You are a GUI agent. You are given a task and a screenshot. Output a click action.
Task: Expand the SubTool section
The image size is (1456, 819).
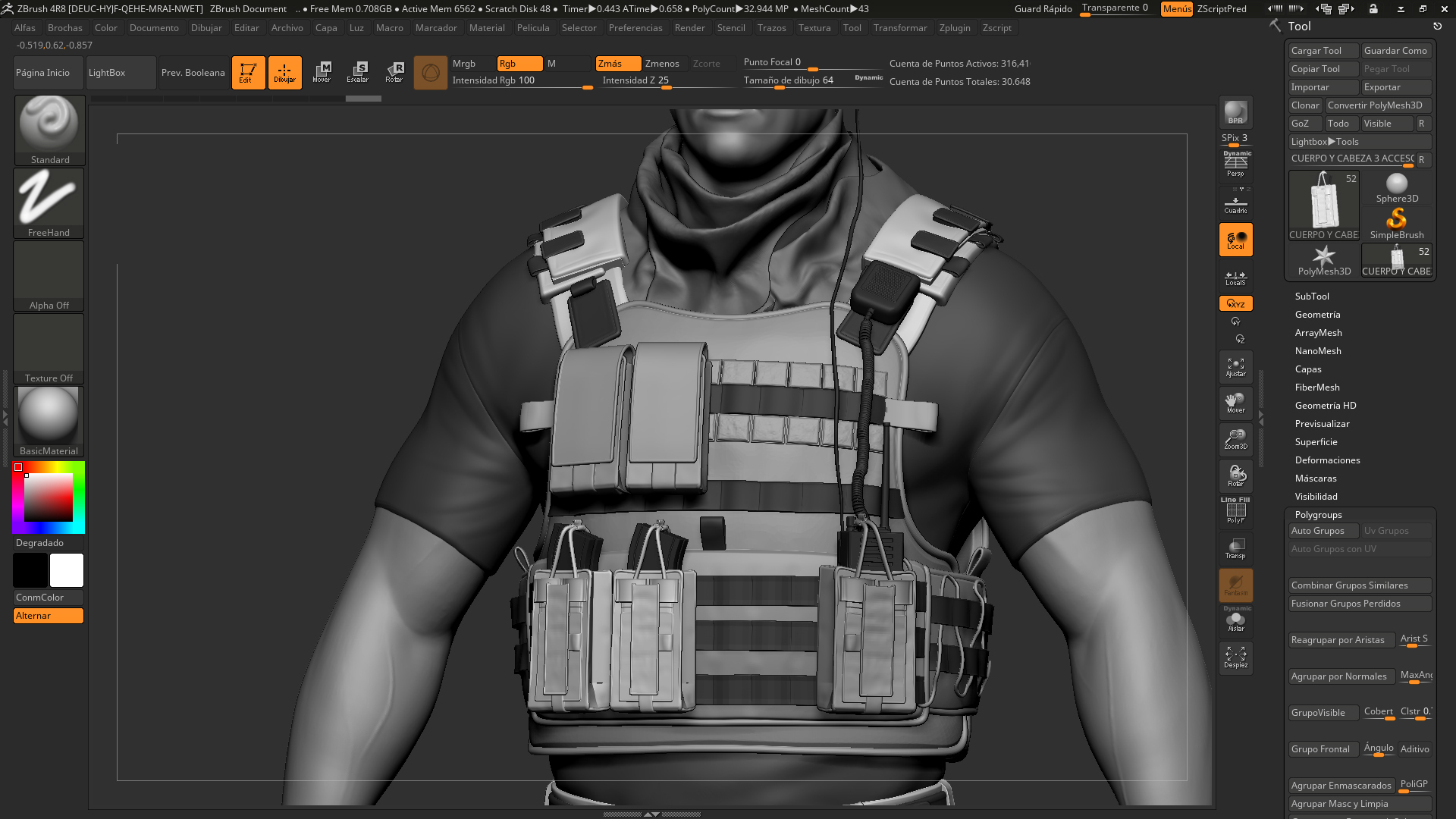click(x=1312, y=296)
